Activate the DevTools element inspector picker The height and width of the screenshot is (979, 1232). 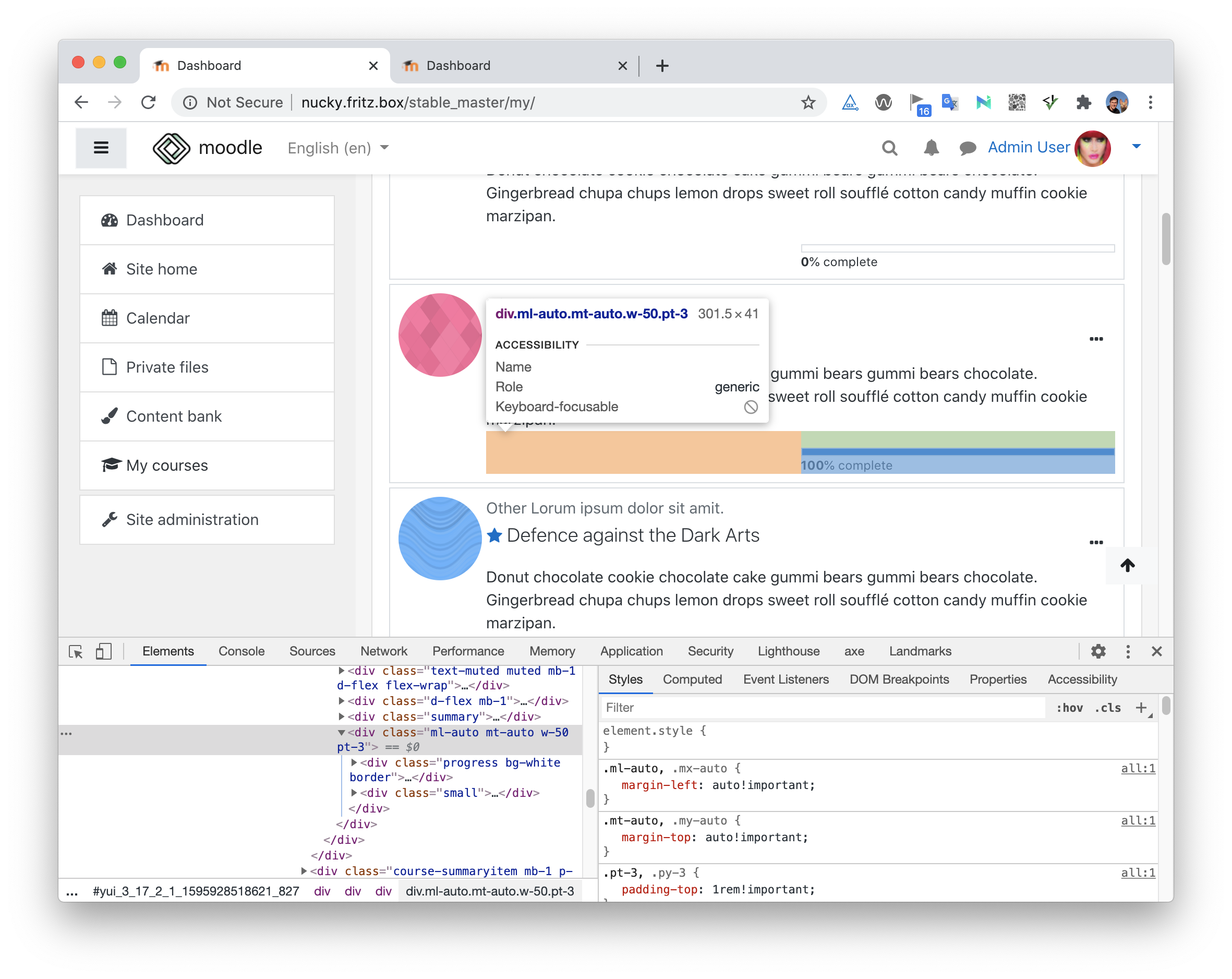(76, 651)
